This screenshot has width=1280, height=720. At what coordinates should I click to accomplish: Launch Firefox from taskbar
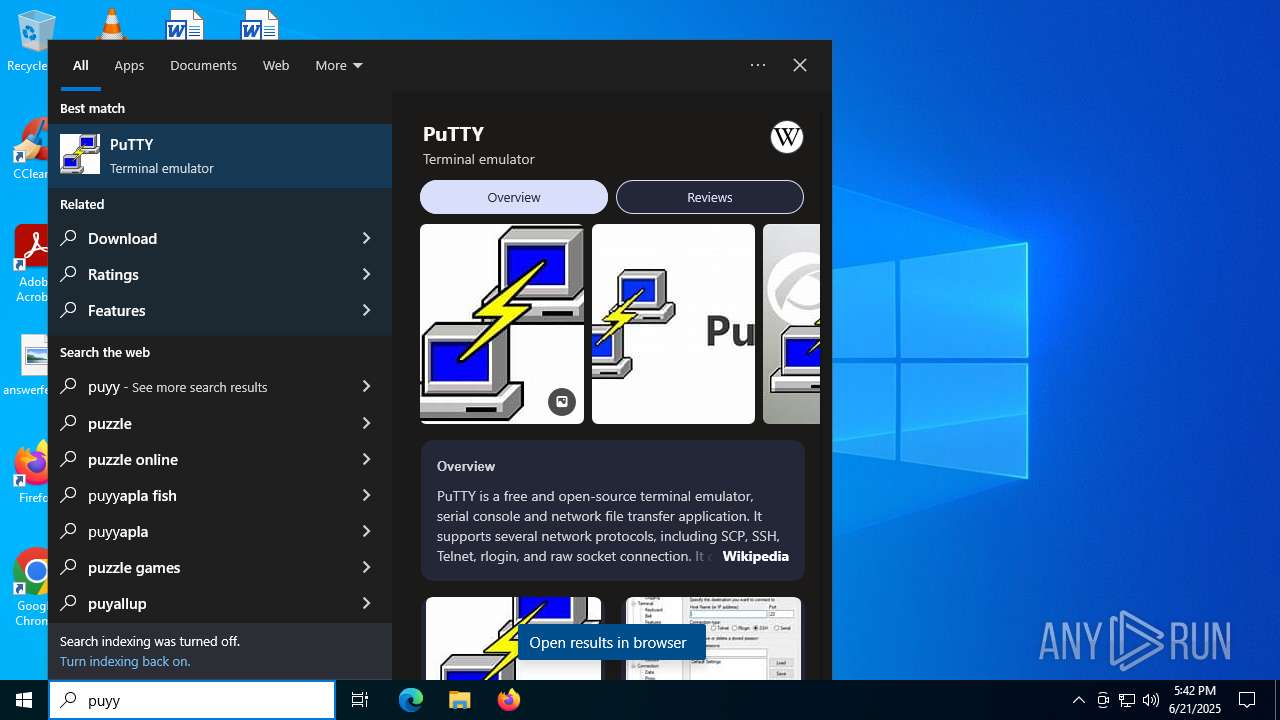click(x=508, y=700)
